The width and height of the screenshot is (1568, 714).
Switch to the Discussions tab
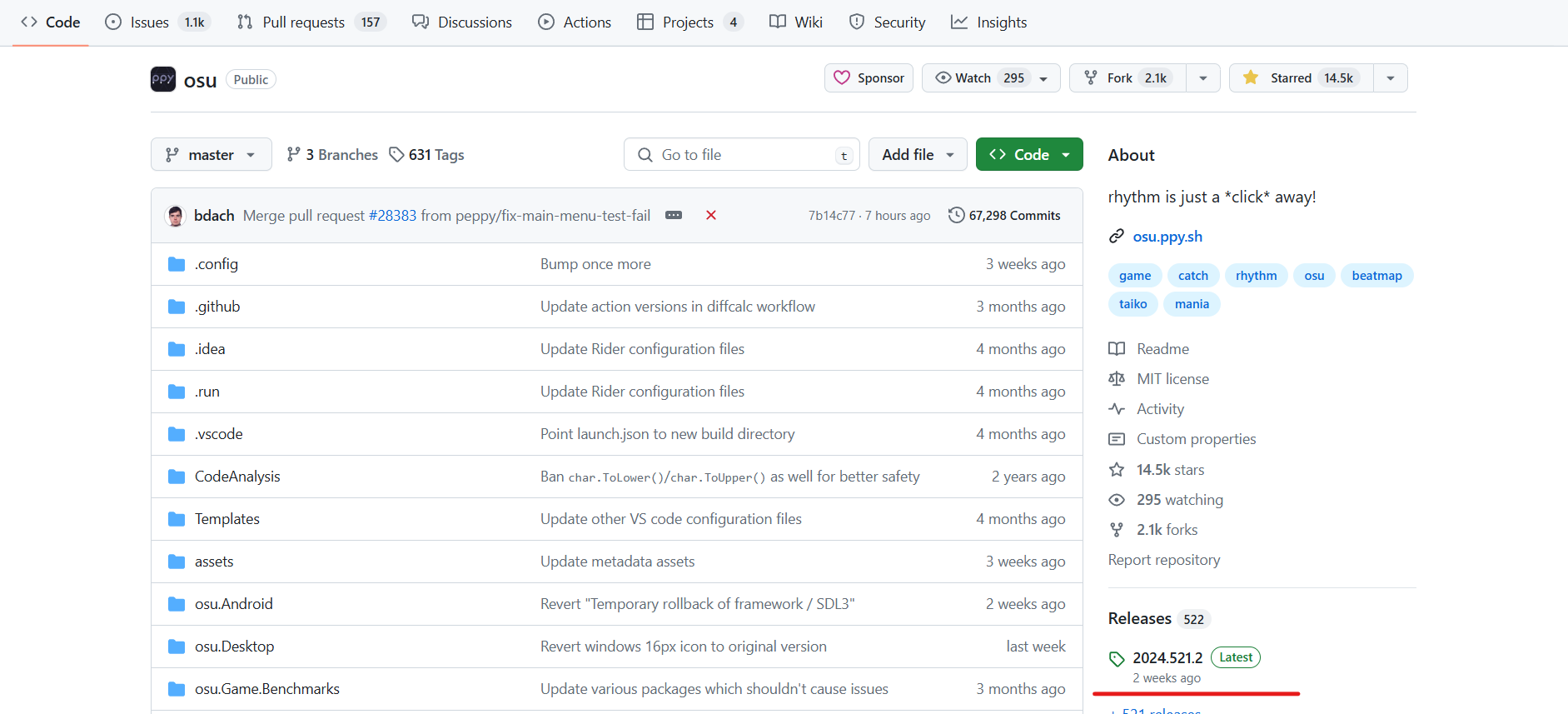pos(462,22)
